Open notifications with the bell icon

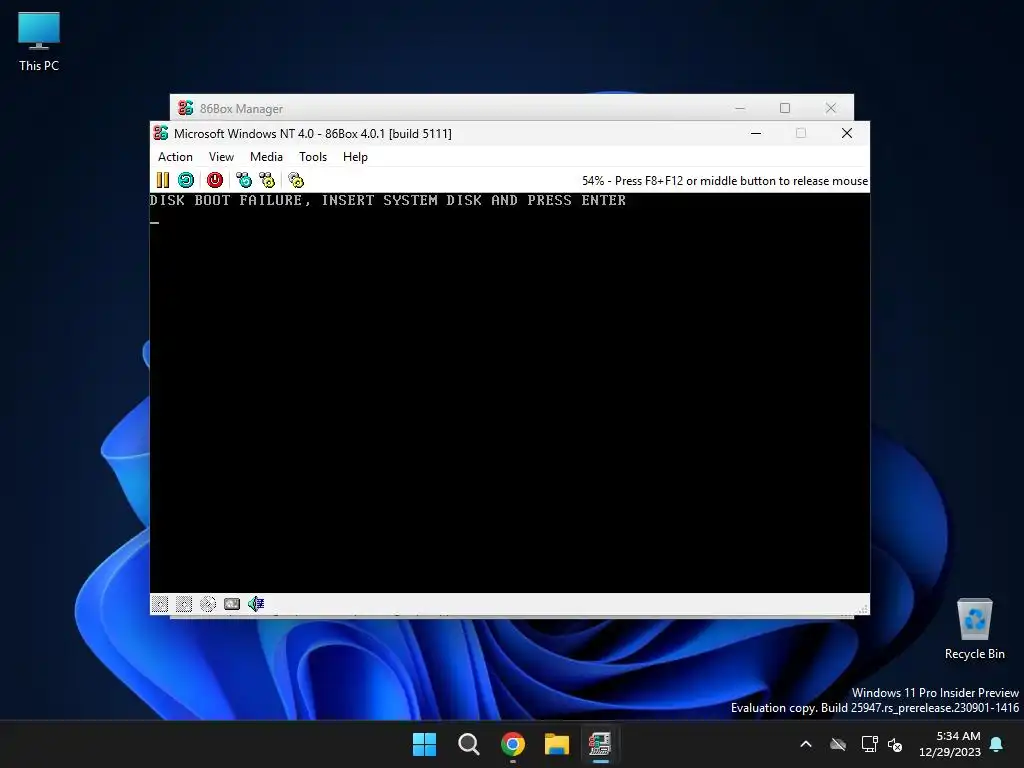[997, 744]
